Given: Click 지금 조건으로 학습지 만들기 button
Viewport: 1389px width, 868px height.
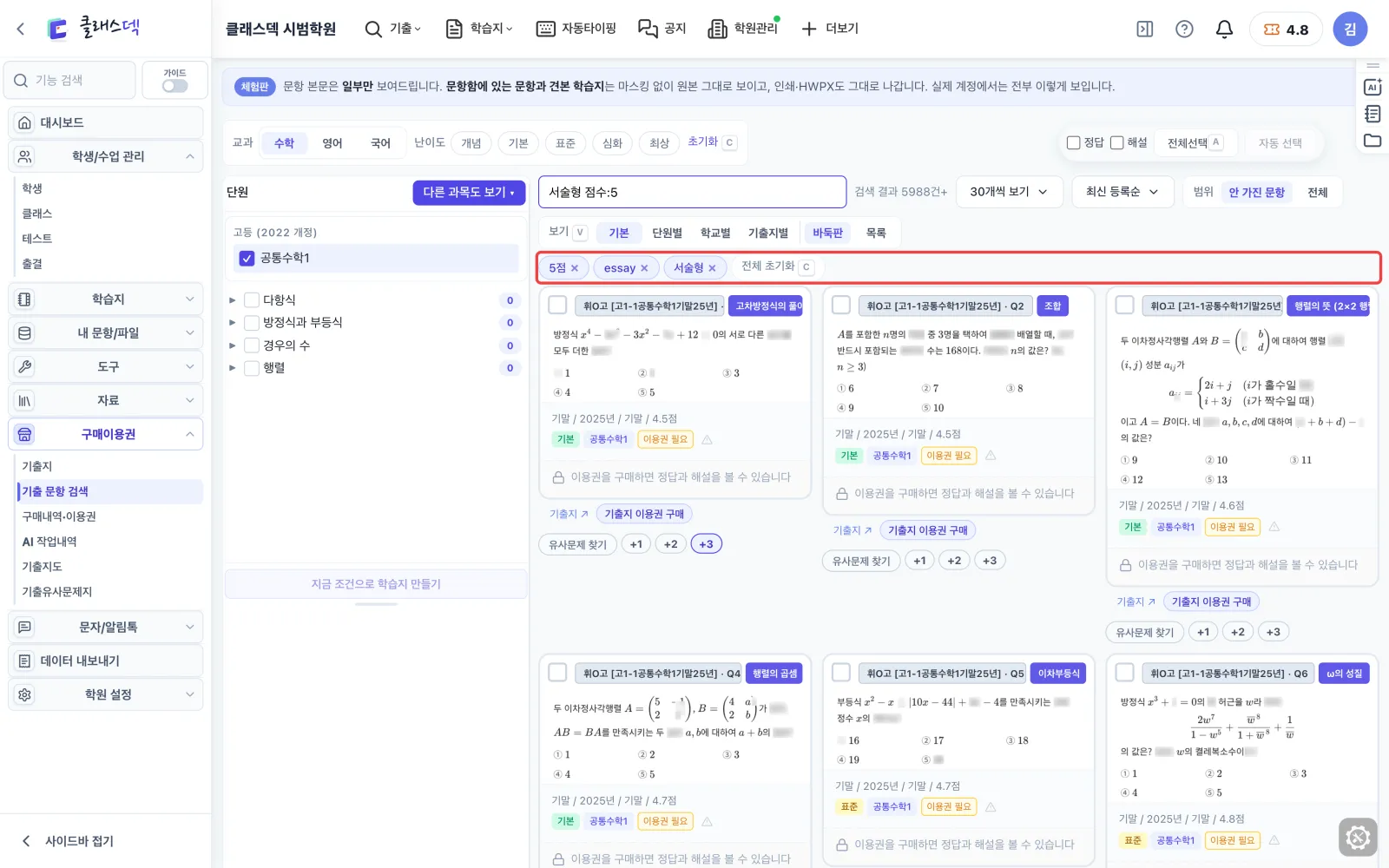Looking at the screenshot, I should [376, 584].
